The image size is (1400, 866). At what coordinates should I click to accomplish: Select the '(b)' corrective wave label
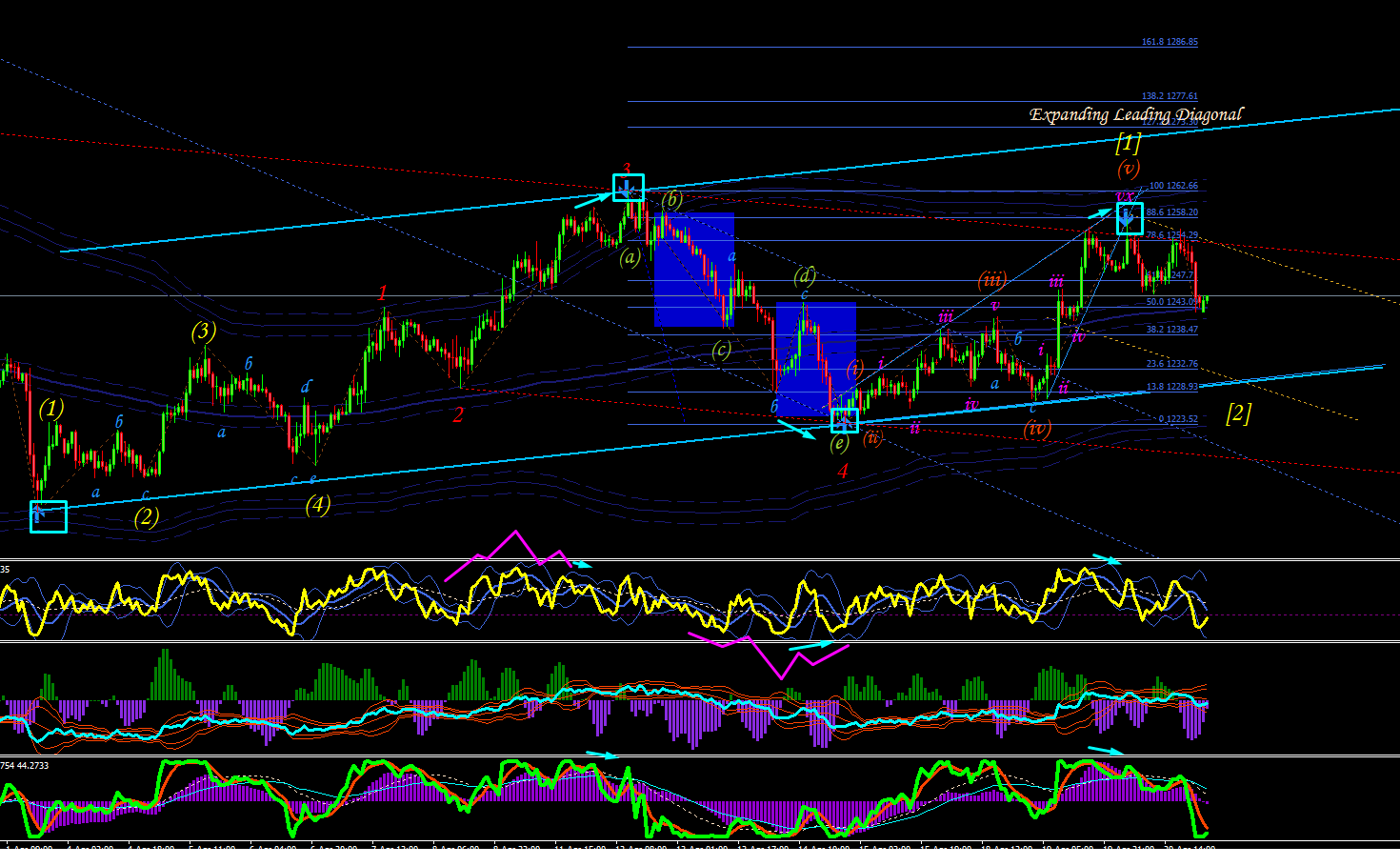(x=672, y=199)
